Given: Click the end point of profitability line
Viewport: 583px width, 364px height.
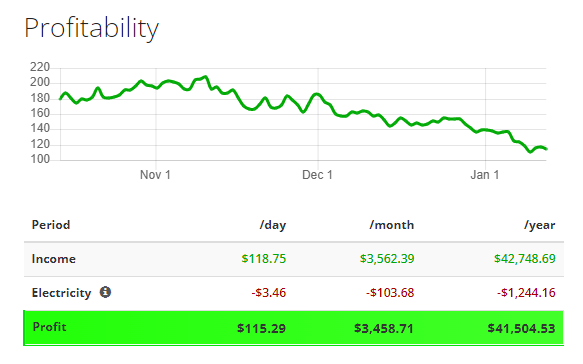Looking at the screenshot, I should [x=546, y=149].
